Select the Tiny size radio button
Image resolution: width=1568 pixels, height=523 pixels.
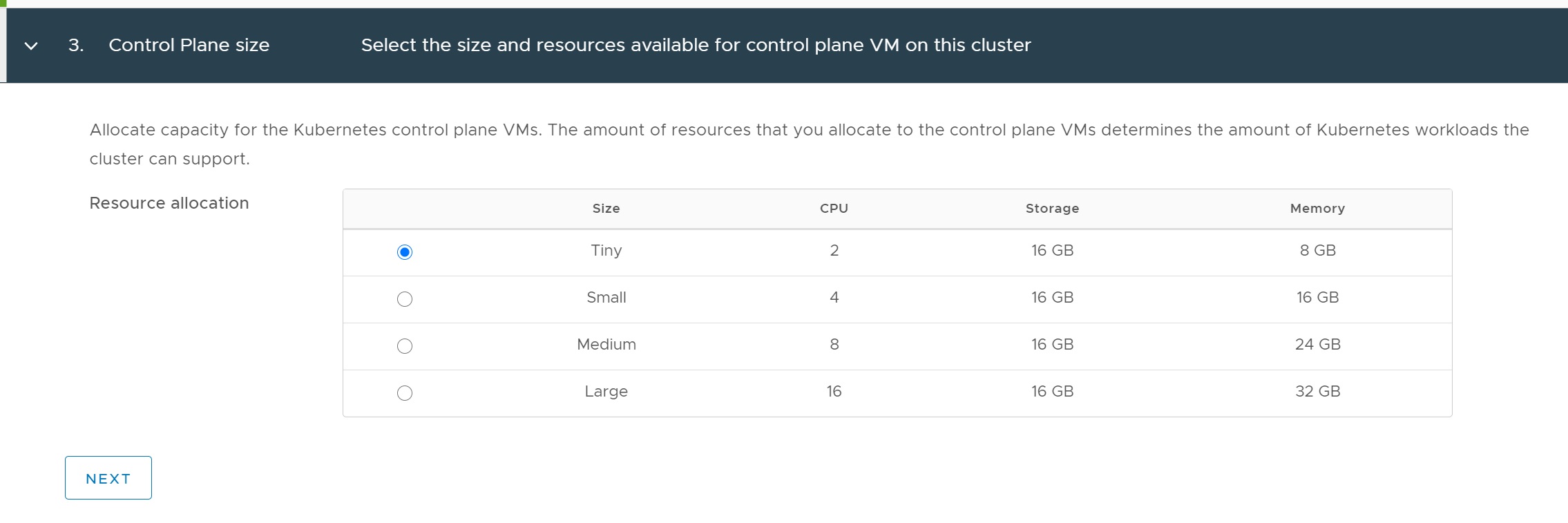[x=405, y=252]
